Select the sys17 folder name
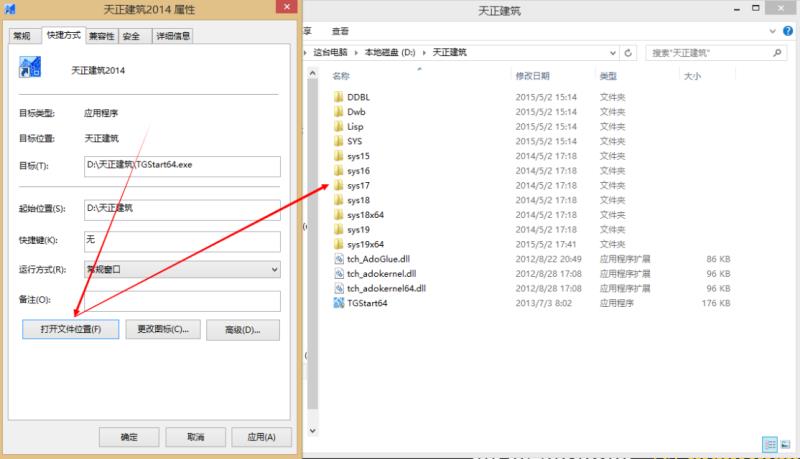 click(x=358, y=186)
